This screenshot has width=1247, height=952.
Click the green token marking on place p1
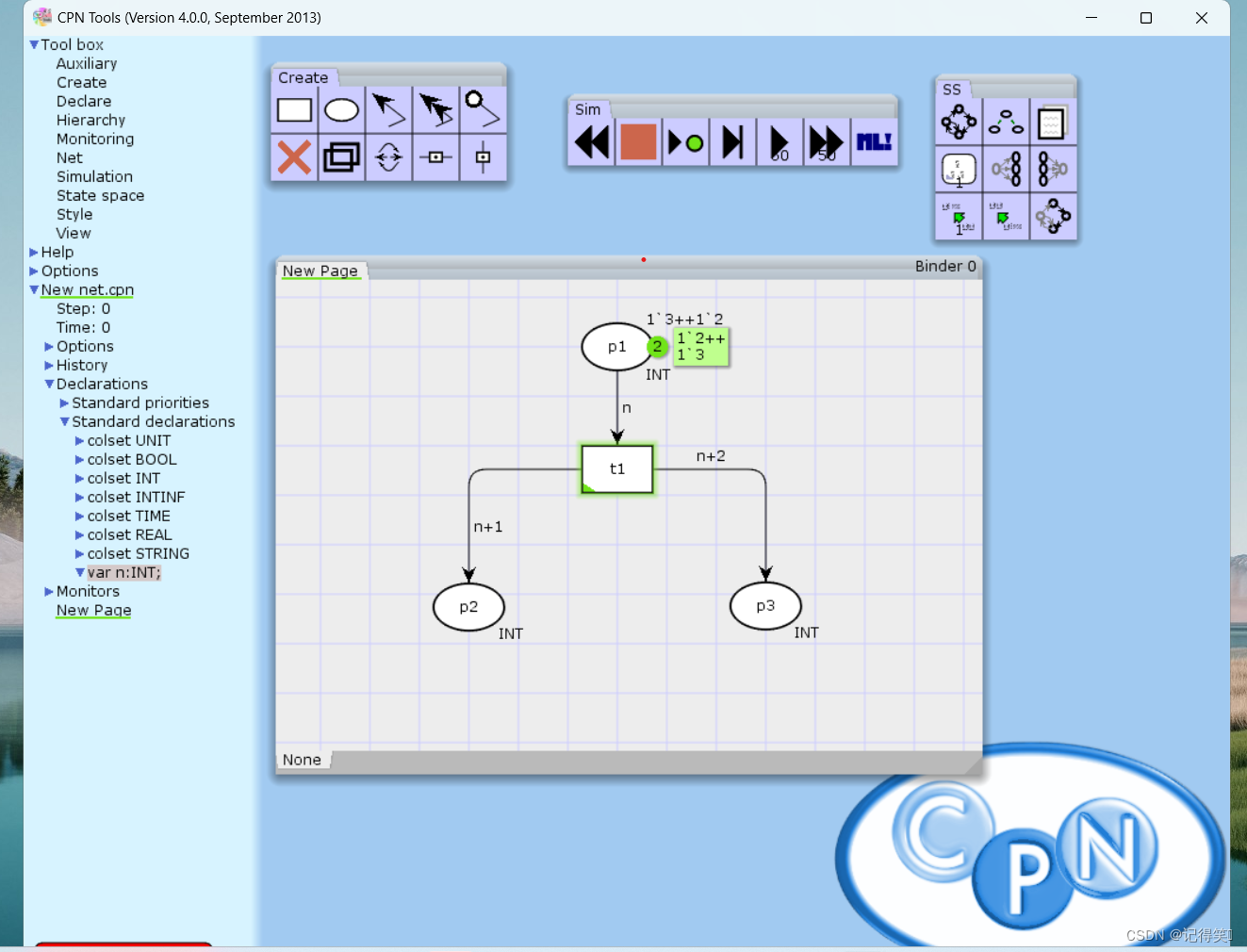(657, 347)
